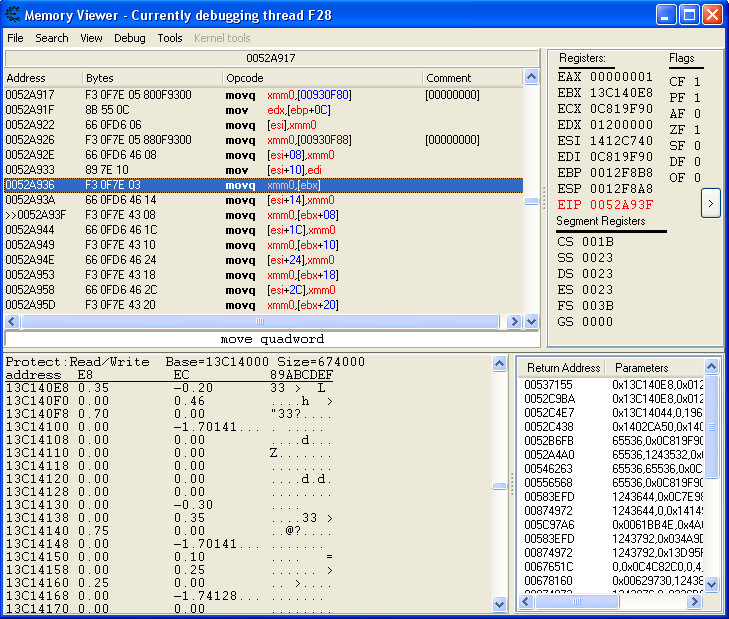Select the EBP register value 0012F8B8
The height and width of the screenshot is (619, 729).
point(621,173)
